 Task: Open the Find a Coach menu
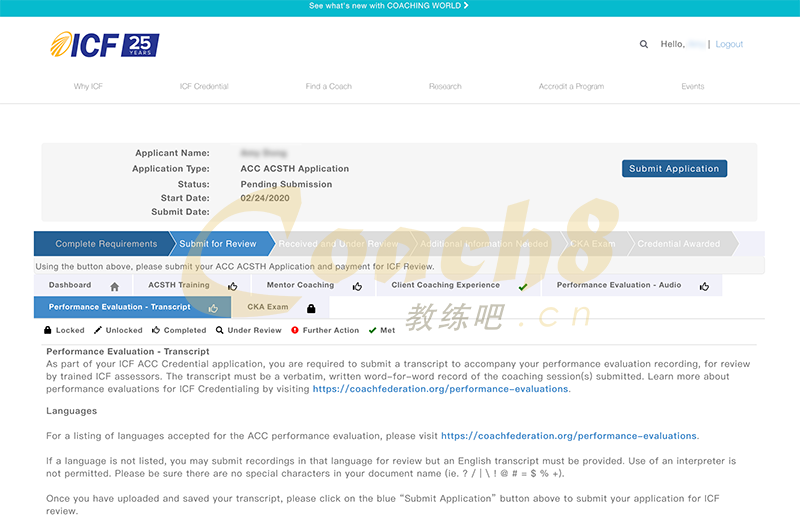pos(328,87)
